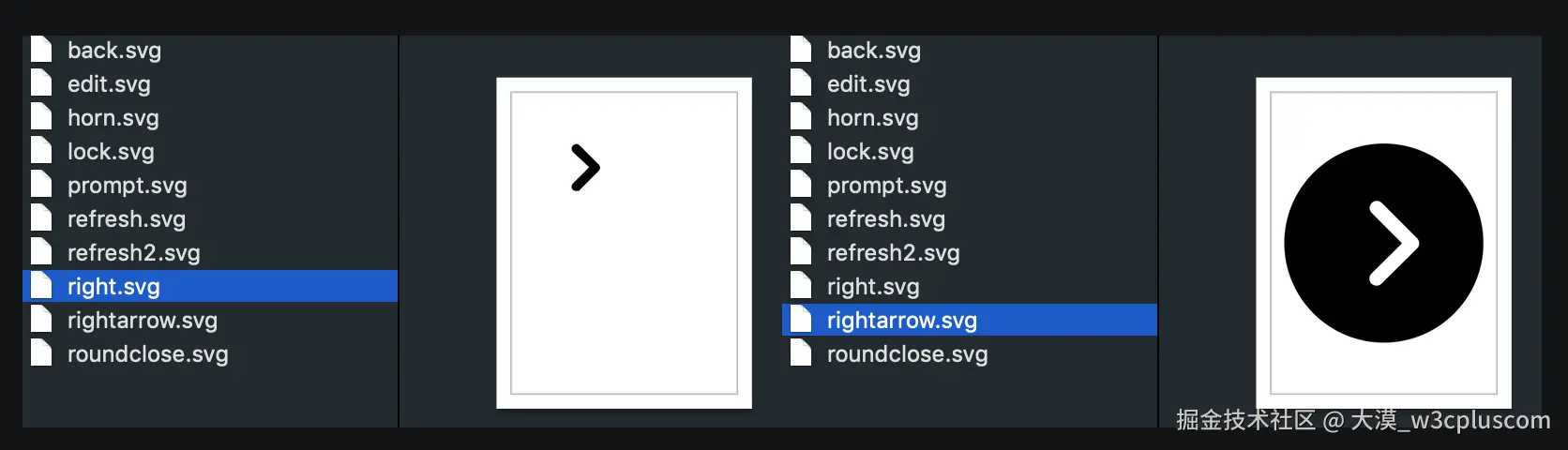Click lock.svg file icon in left list
The image size is (1568, 450).
click(x=41, y=151)
